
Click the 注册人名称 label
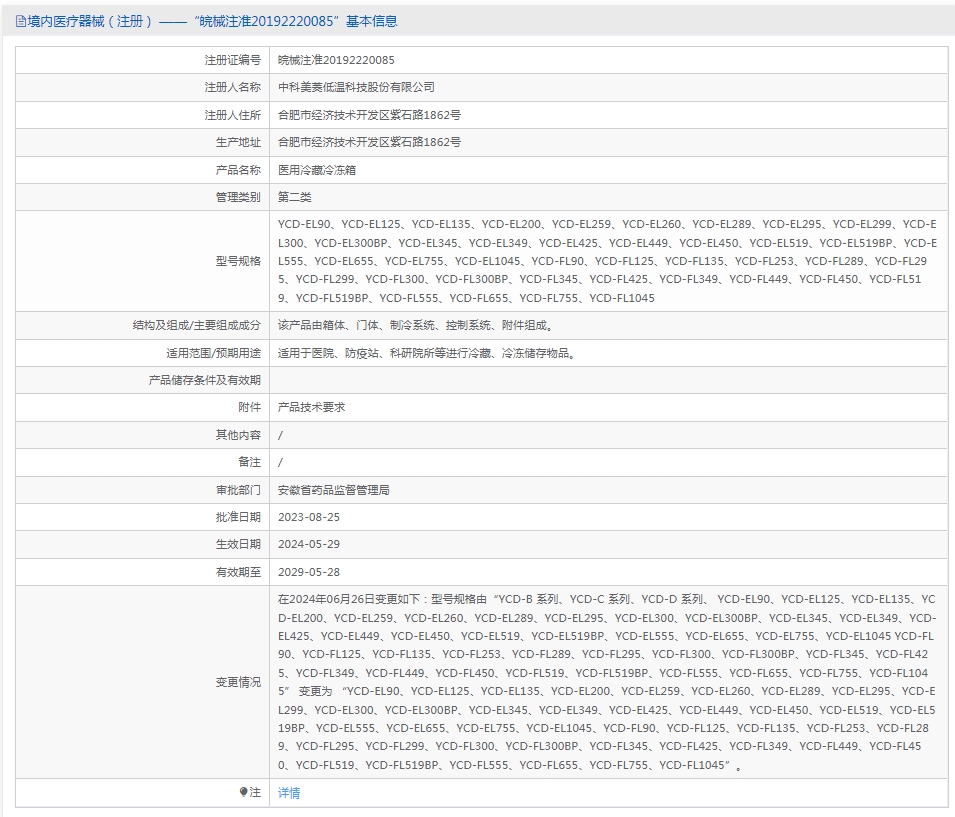(x=233, y=87)
